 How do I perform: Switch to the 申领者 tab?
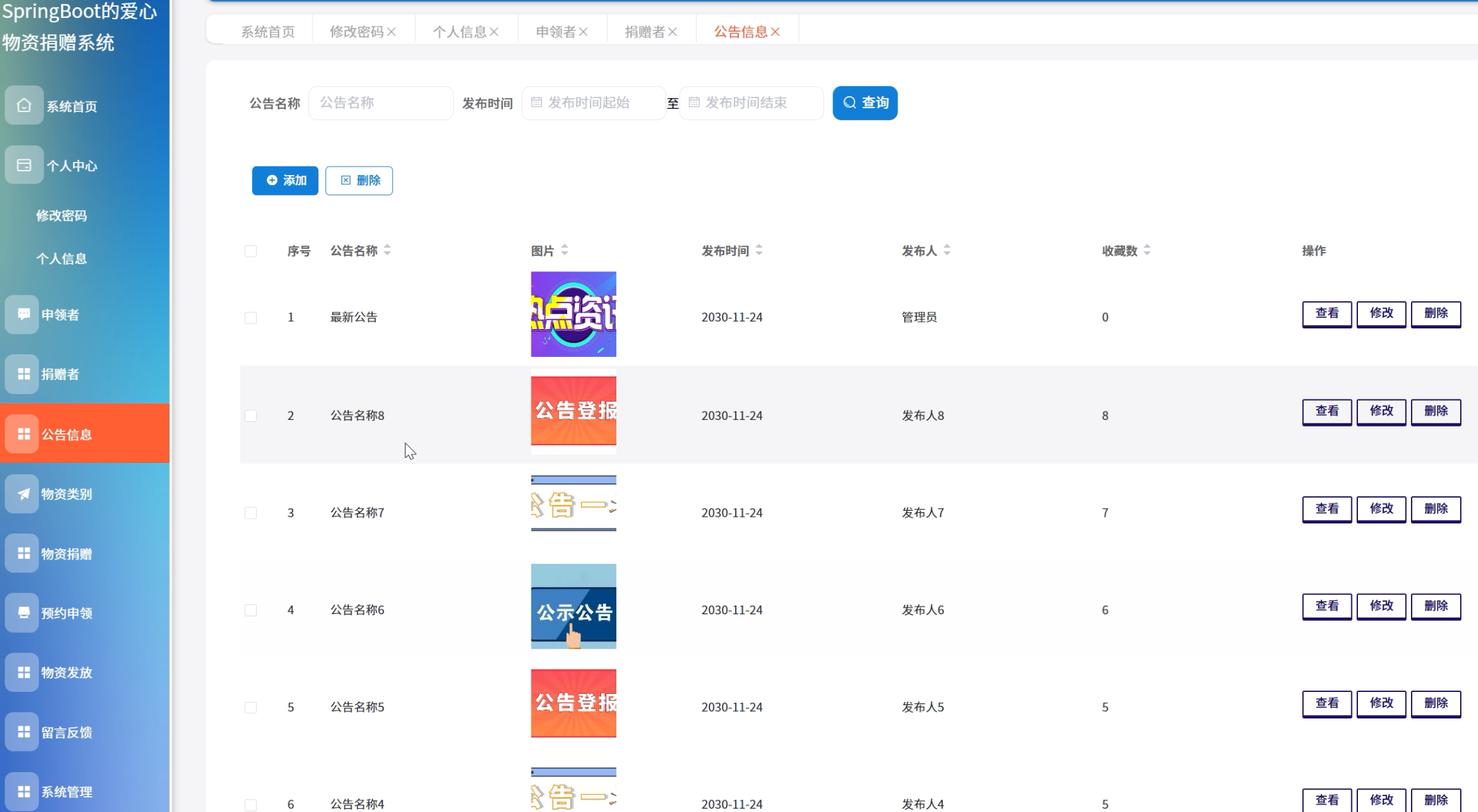556,31
